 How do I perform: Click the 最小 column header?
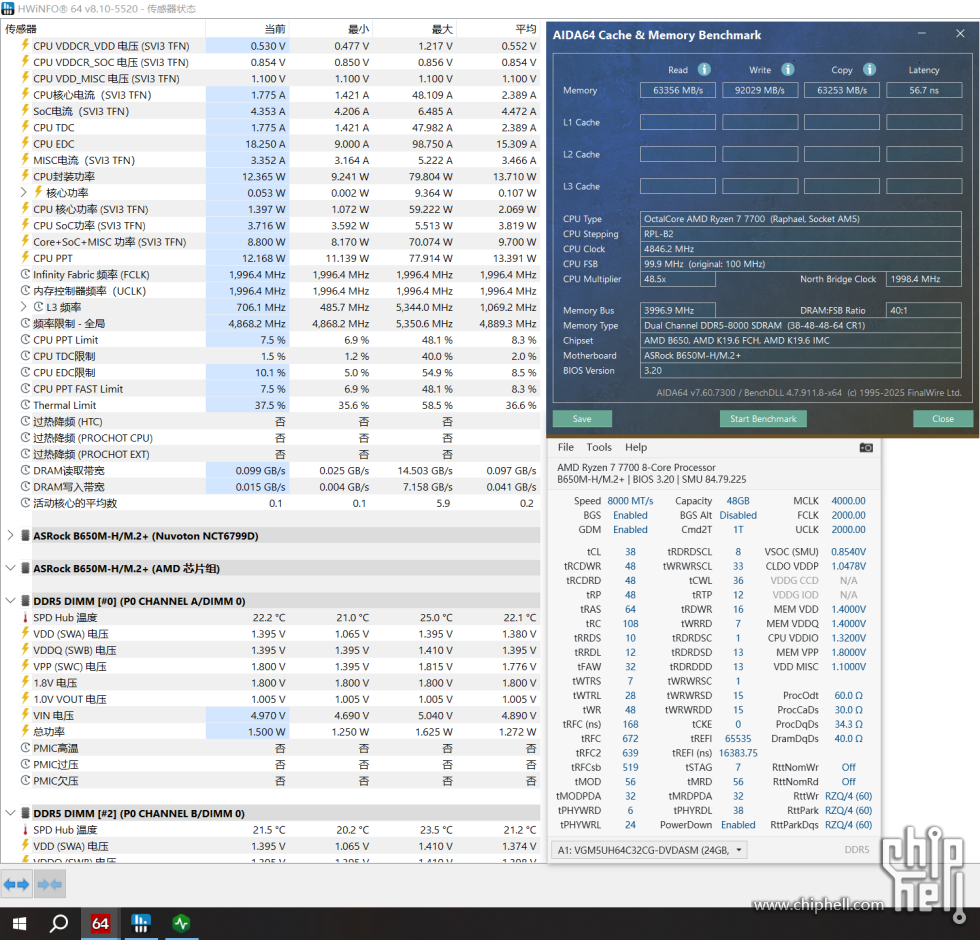pyautogui.click(x=331, y=29)
